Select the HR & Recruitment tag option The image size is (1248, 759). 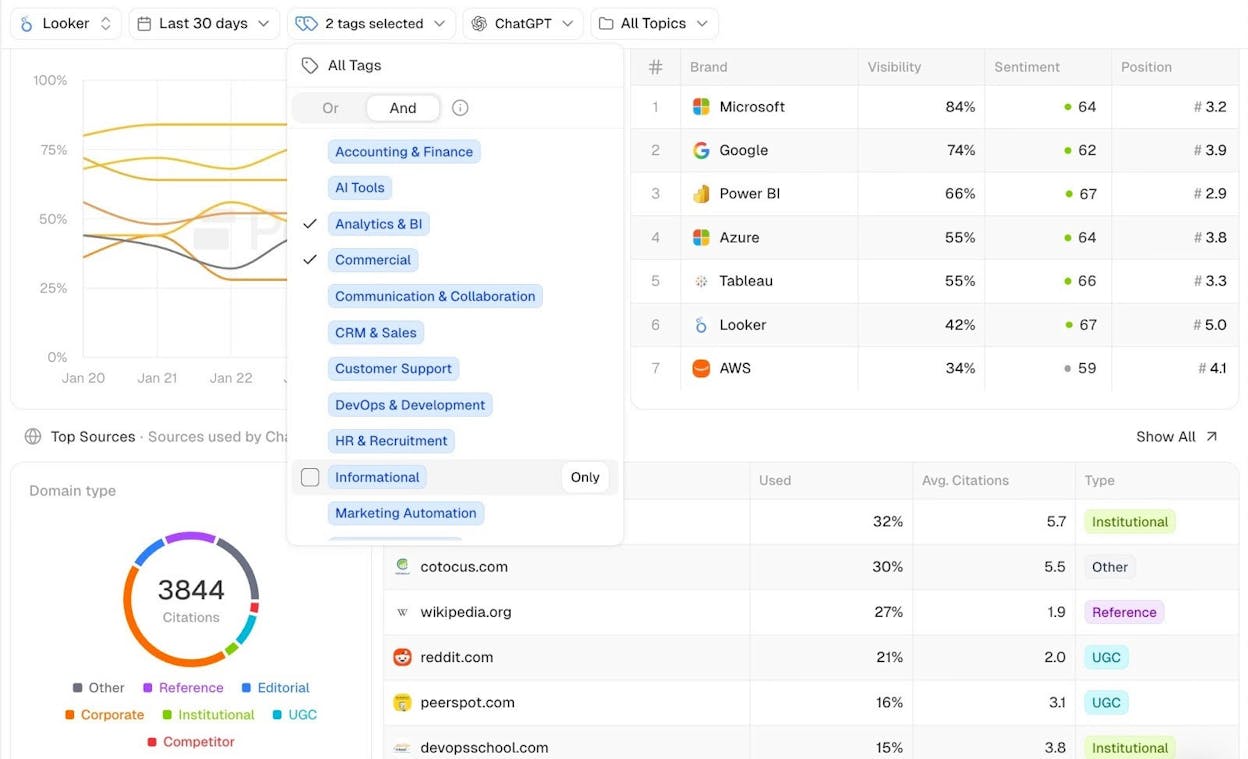pos(391,441)
